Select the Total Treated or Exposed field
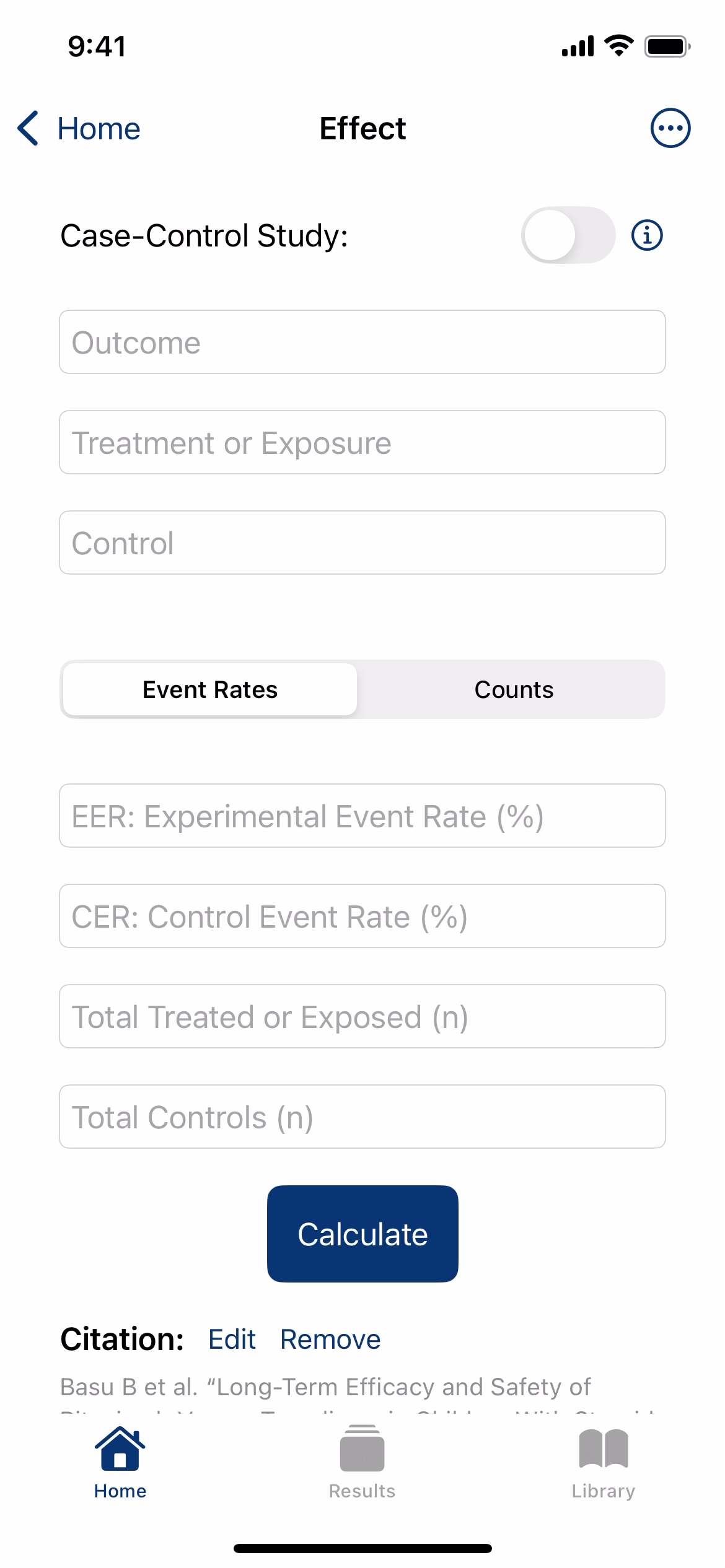Screen dimensions: 725x1568 362,1016
